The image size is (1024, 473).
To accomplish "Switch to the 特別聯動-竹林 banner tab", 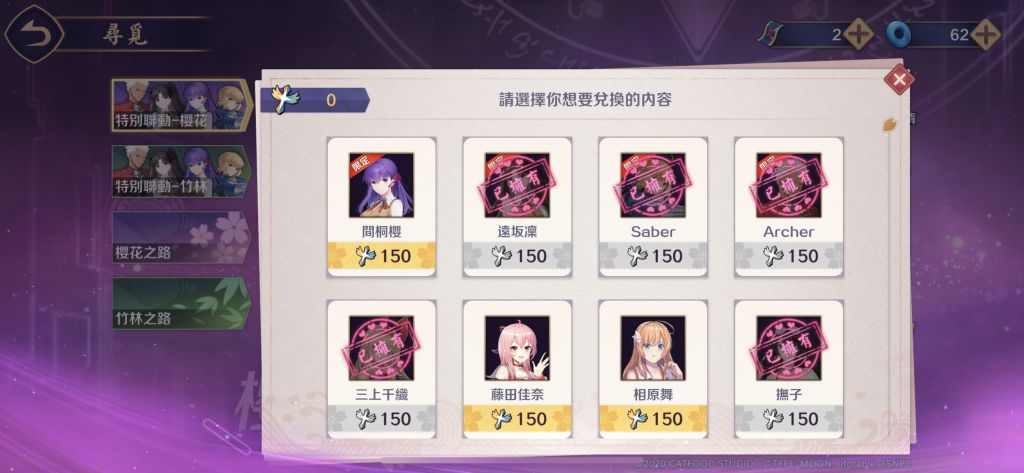I will click(182, 171).
